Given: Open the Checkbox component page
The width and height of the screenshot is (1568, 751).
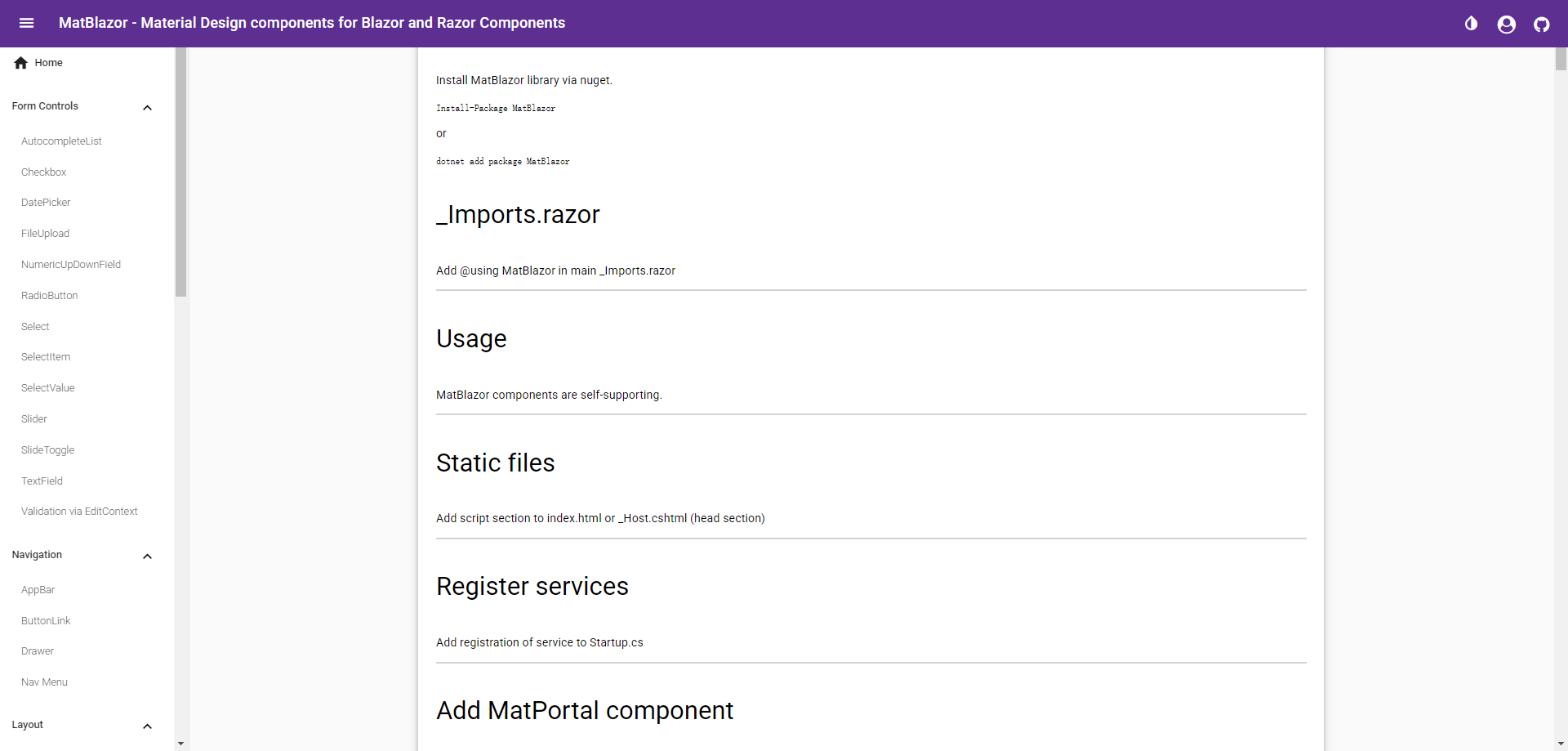Looking at the screenshot, I should [x=44, y=172].
